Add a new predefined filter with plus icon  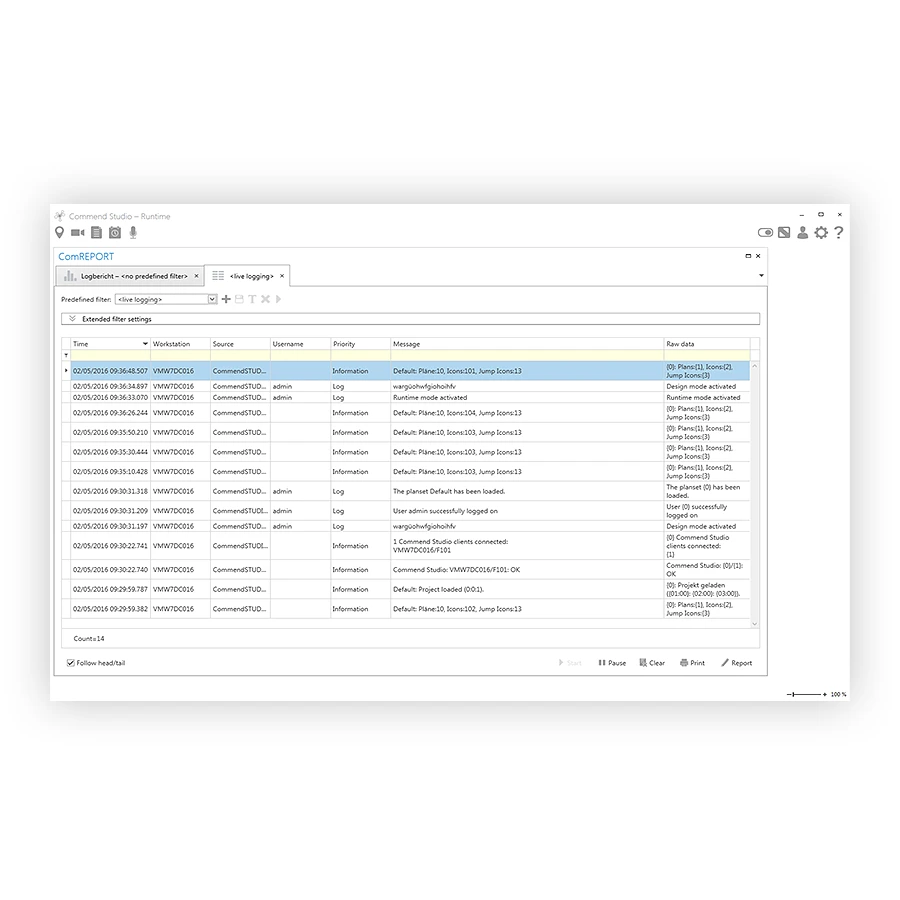coord(226,299)
